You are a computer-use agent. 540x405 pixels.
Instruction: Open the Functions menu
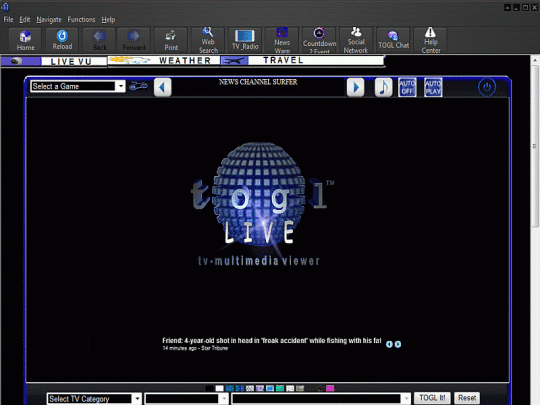[81, 20]
